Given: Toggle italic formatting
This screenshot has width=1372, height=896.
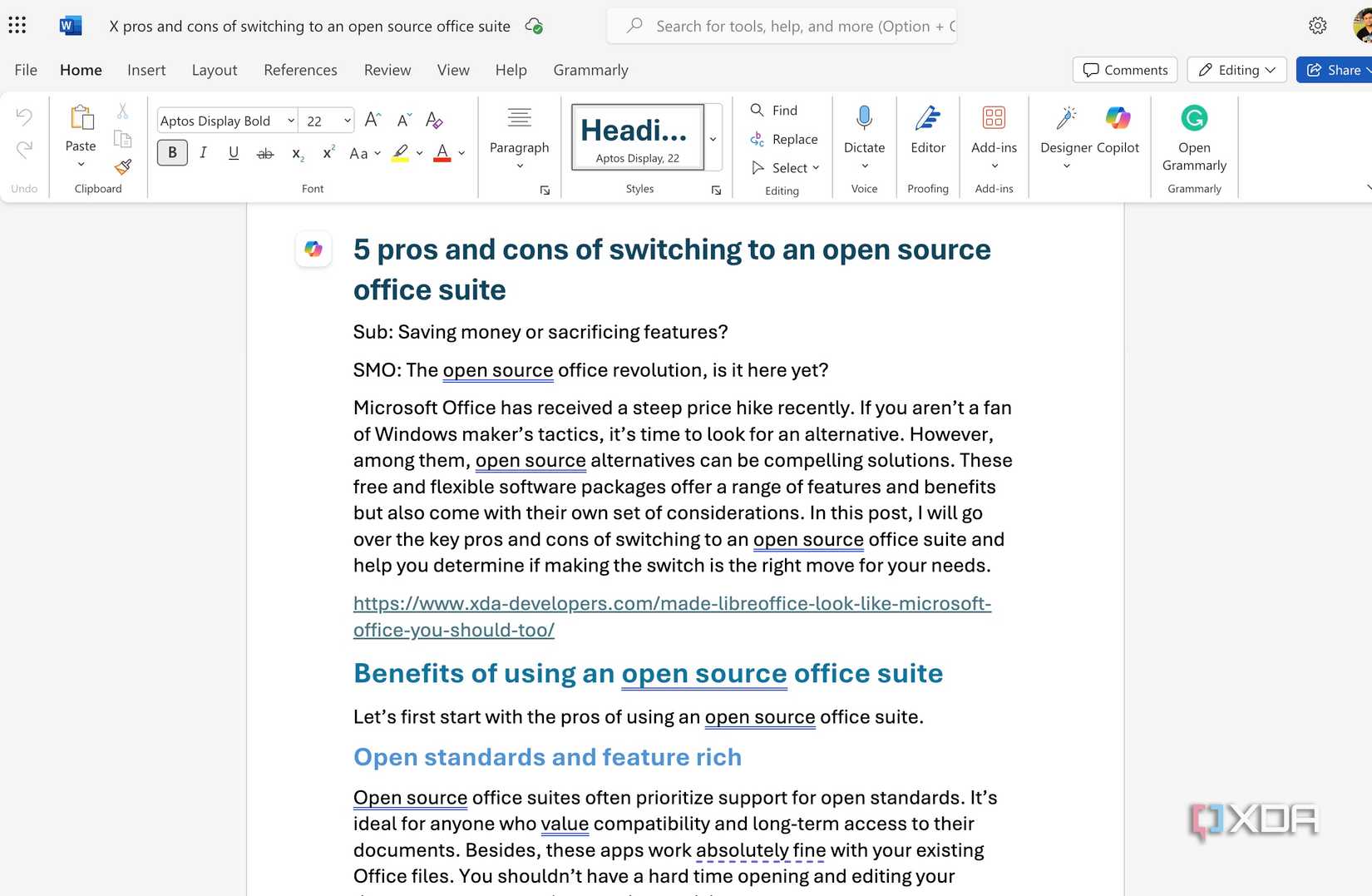Looking at the screenshot, I should coord(203,153).
